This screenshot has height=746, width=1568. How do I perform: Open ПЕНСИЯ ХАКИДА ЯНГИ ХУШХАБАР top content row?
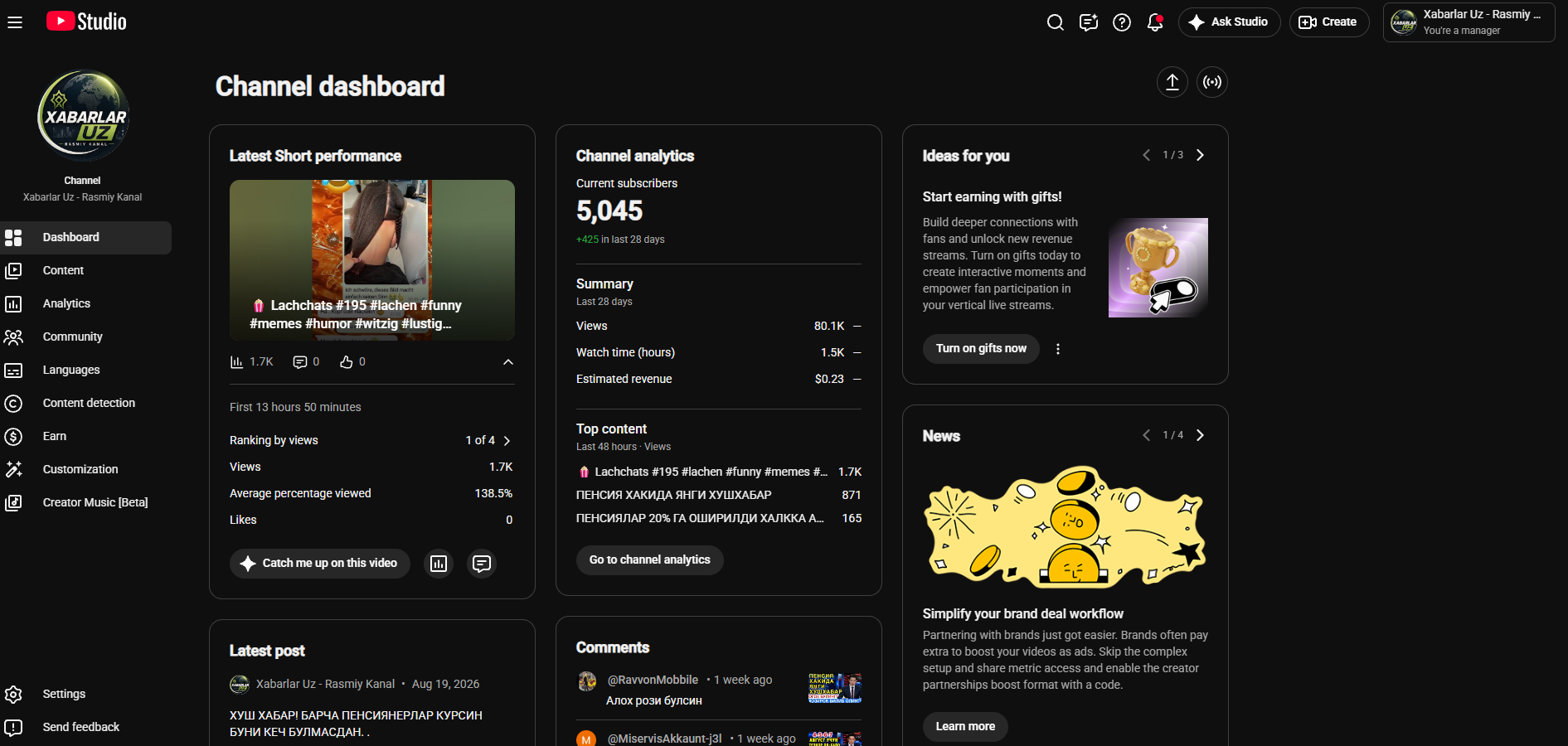719,495
